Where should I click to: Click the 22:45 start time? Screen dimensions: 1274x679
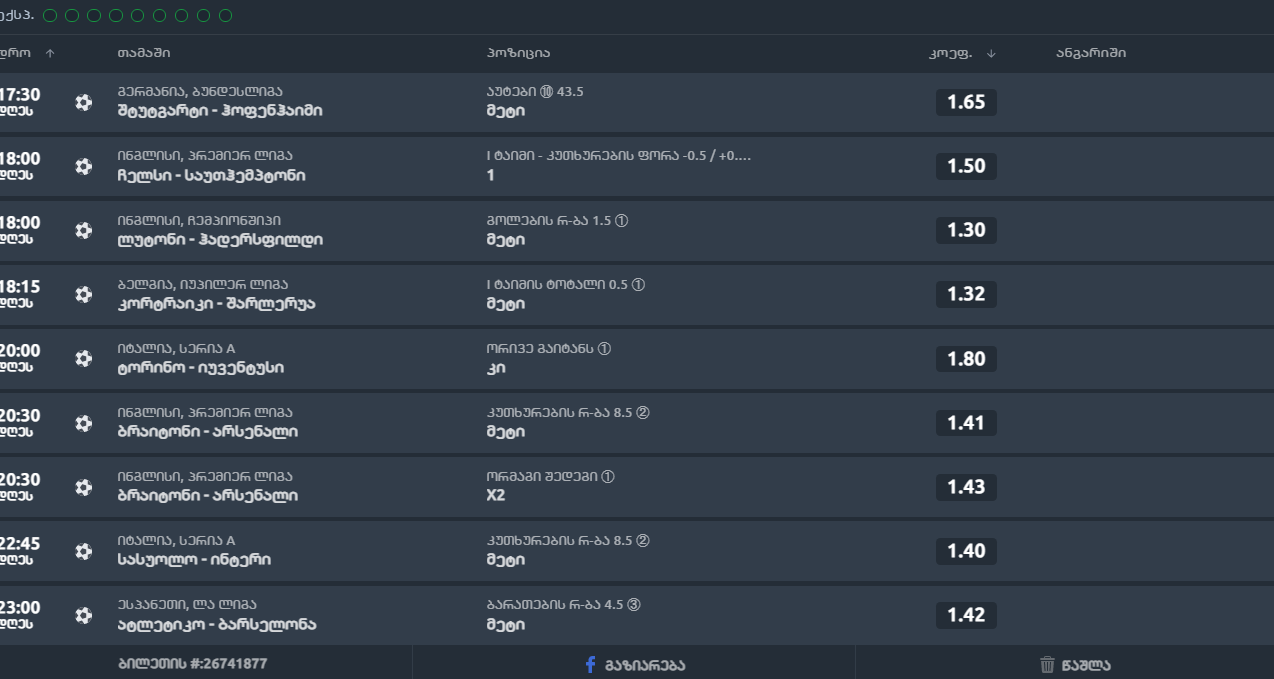[x=20, y=544]
